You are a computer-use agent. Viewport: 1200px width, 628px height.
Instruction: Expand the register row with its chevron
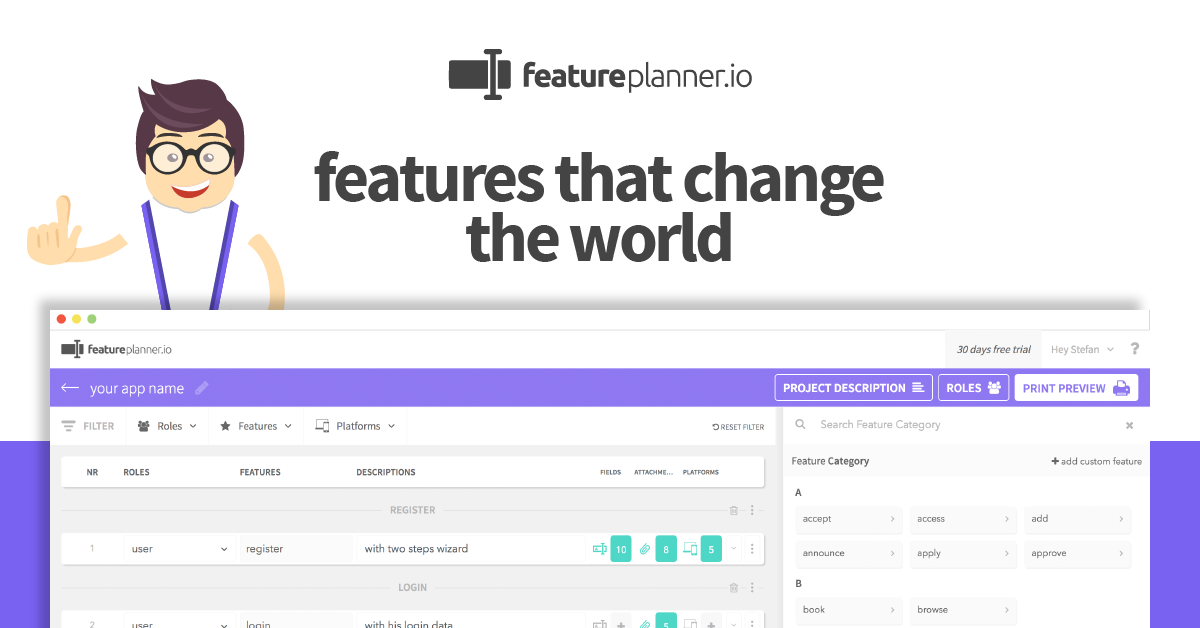734,548
